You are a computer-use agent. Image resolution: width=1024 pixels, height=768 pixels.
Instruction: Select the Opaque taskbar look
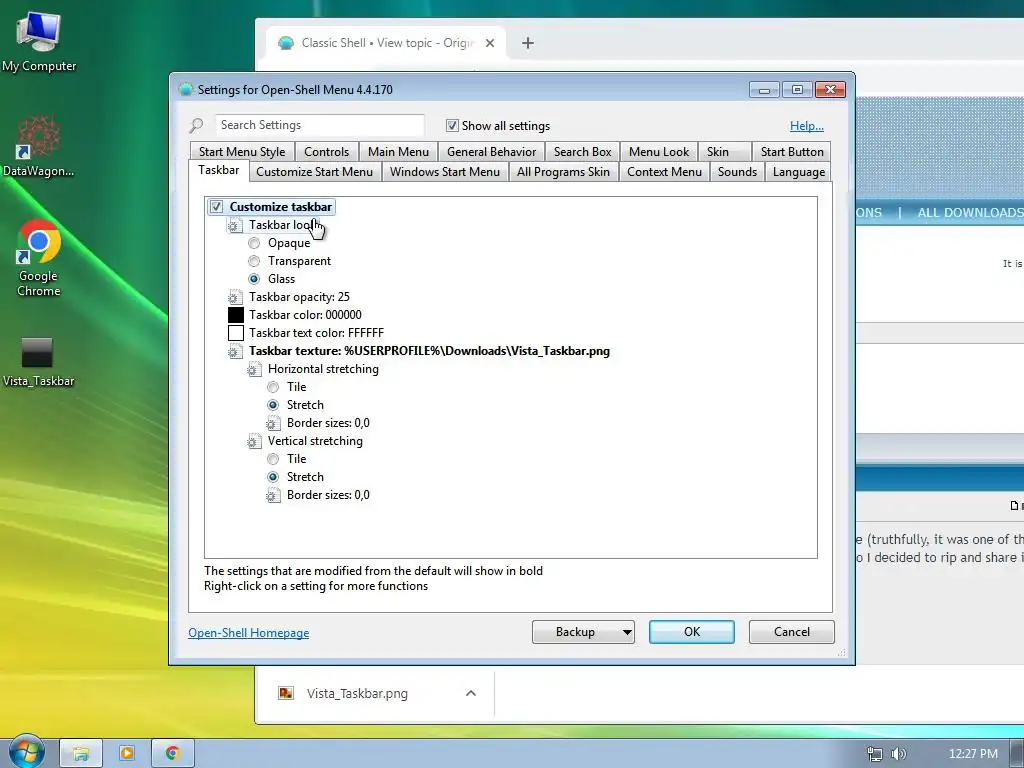pos(254,243)
